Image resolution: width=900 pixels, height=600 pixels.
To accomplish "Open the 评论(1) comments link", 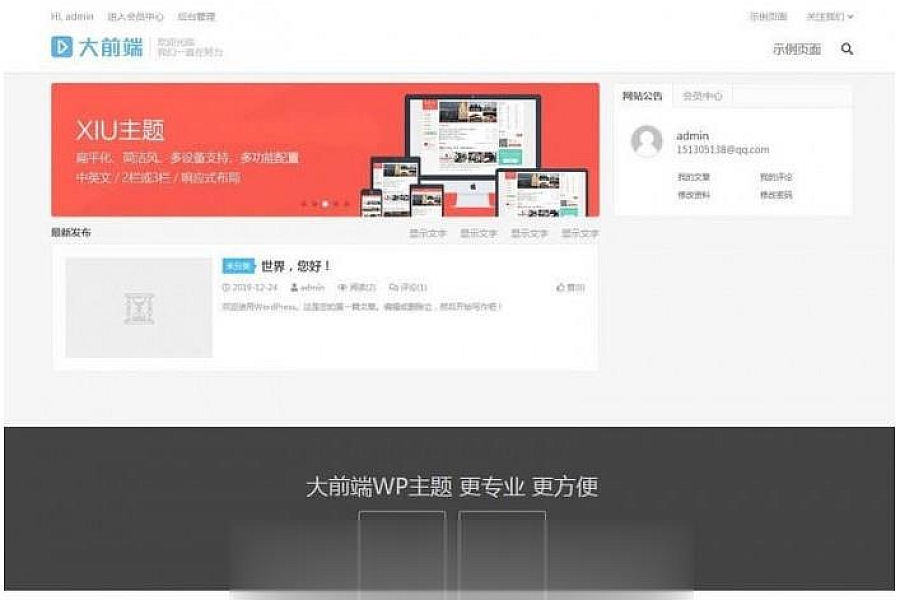I will coord(408,287).
